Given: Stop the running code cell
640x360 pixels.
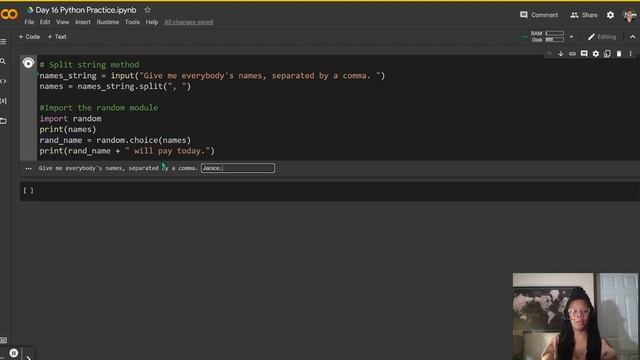Looking at the screenshot, I should click(28, 63).
